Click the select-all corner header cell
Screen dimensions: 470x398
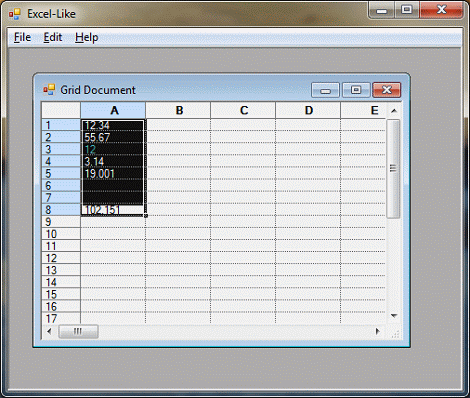pyautogui.click(x=61, y=110)
